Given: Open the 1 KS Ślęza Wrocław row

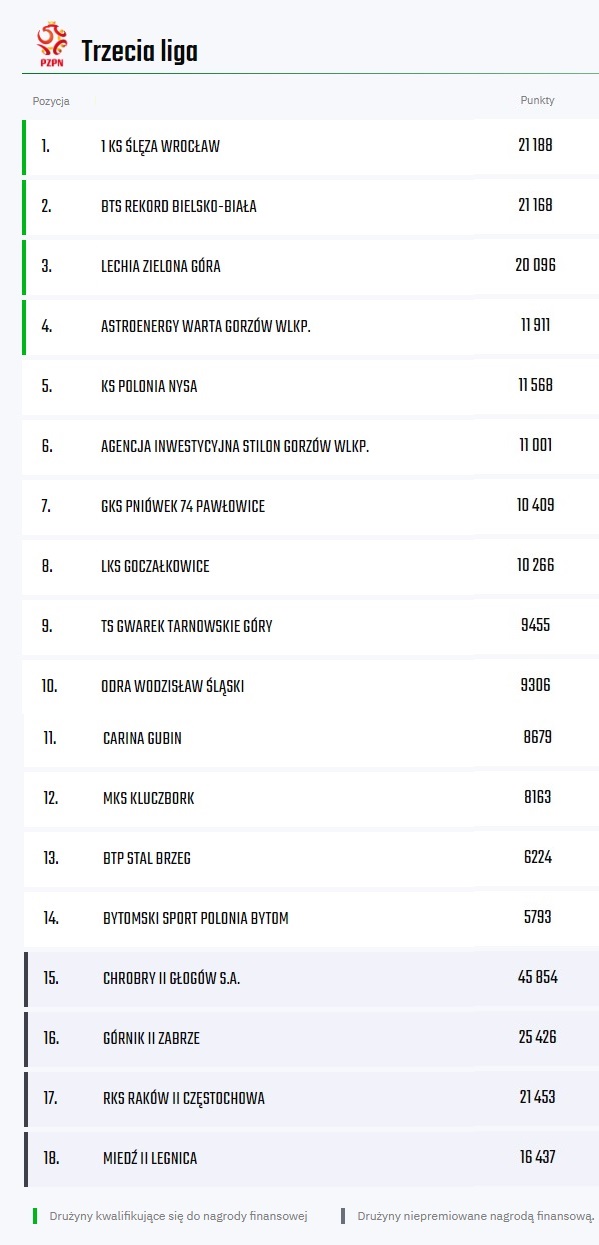Looking at the screenshot, I should pos(310,146).
